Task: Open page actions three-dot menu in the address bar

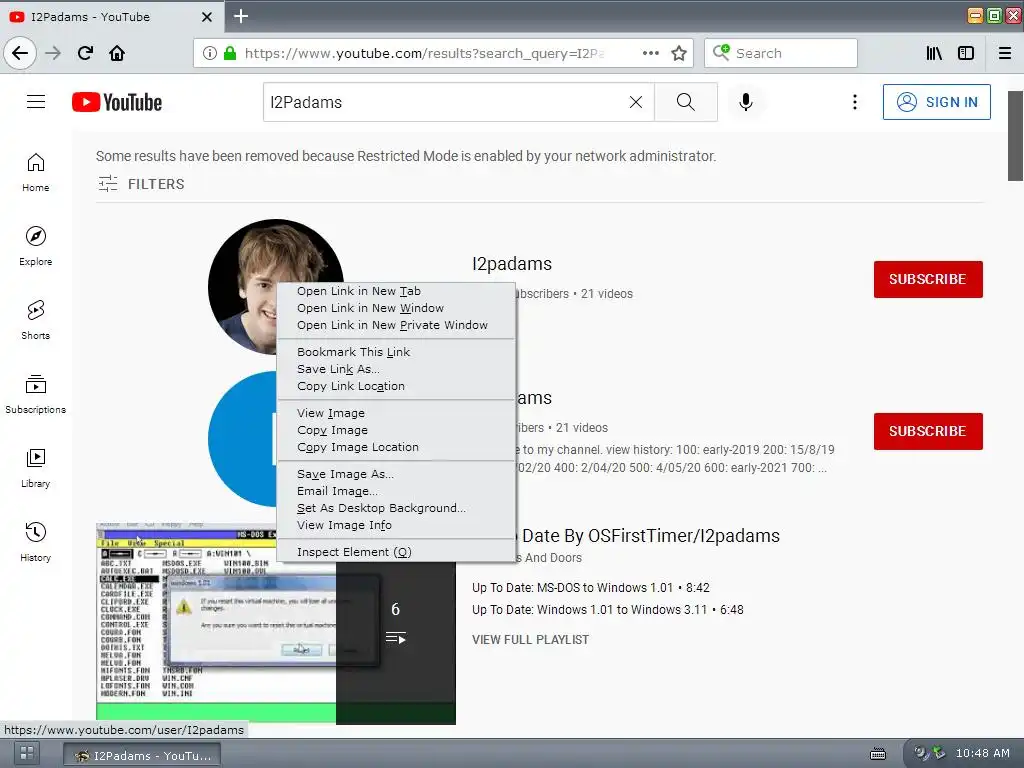Action: click(650, 53)
